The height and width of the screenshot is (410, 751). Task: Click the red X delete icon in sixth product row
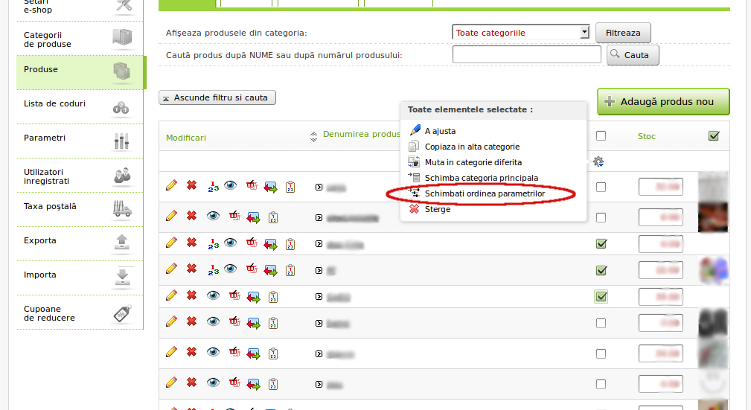click(x=192, y=321)
